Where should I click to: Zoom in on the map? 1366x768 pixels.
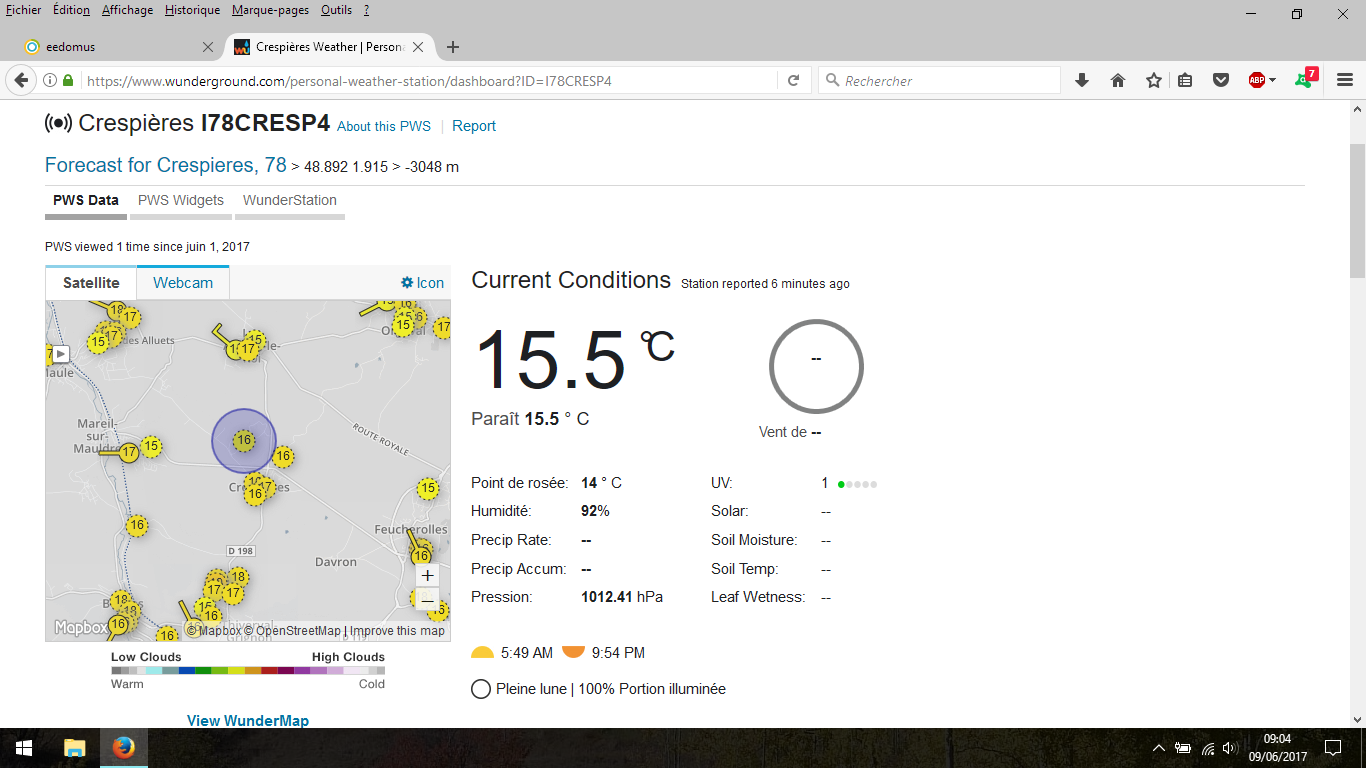coord(428,575)
